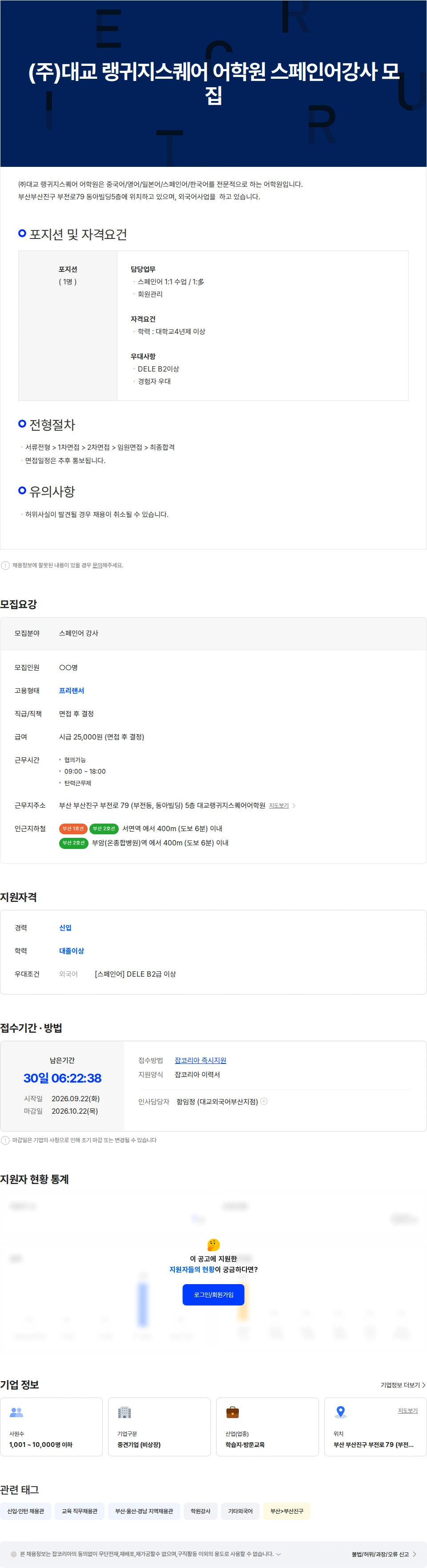The image size is (427, 1568).
Task: Click 중견기업 (비상장) company type text
Action: (x=139, y=1444)
